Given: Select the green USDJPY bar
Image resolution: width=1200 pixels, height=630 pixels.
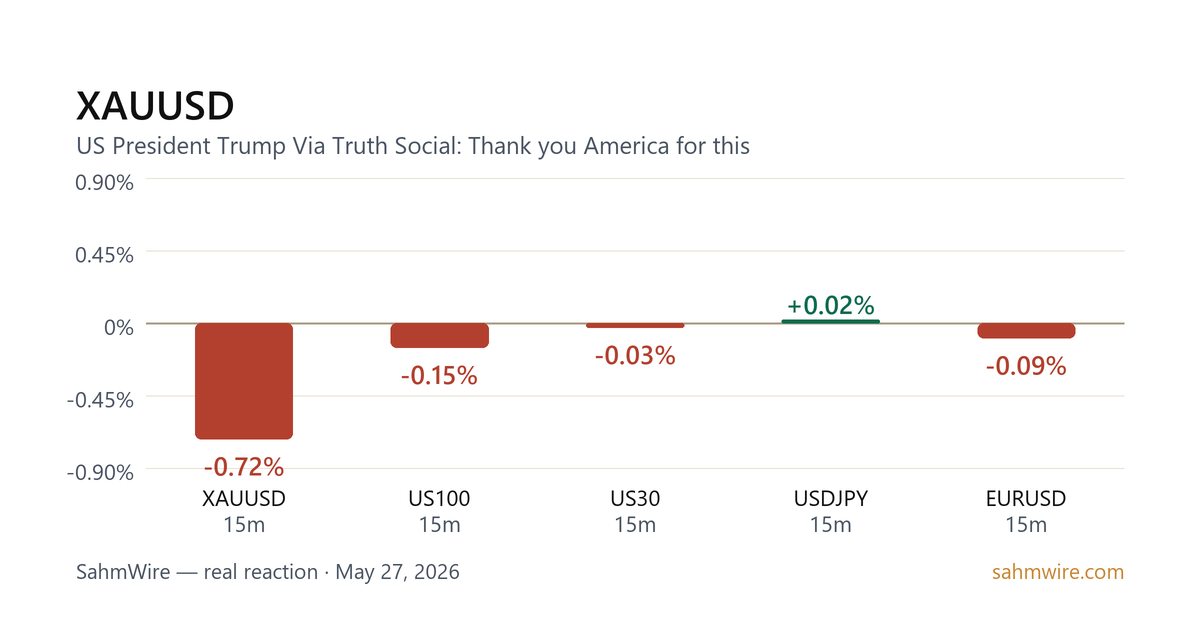Looking at the screenshot, I should point(831,321).
